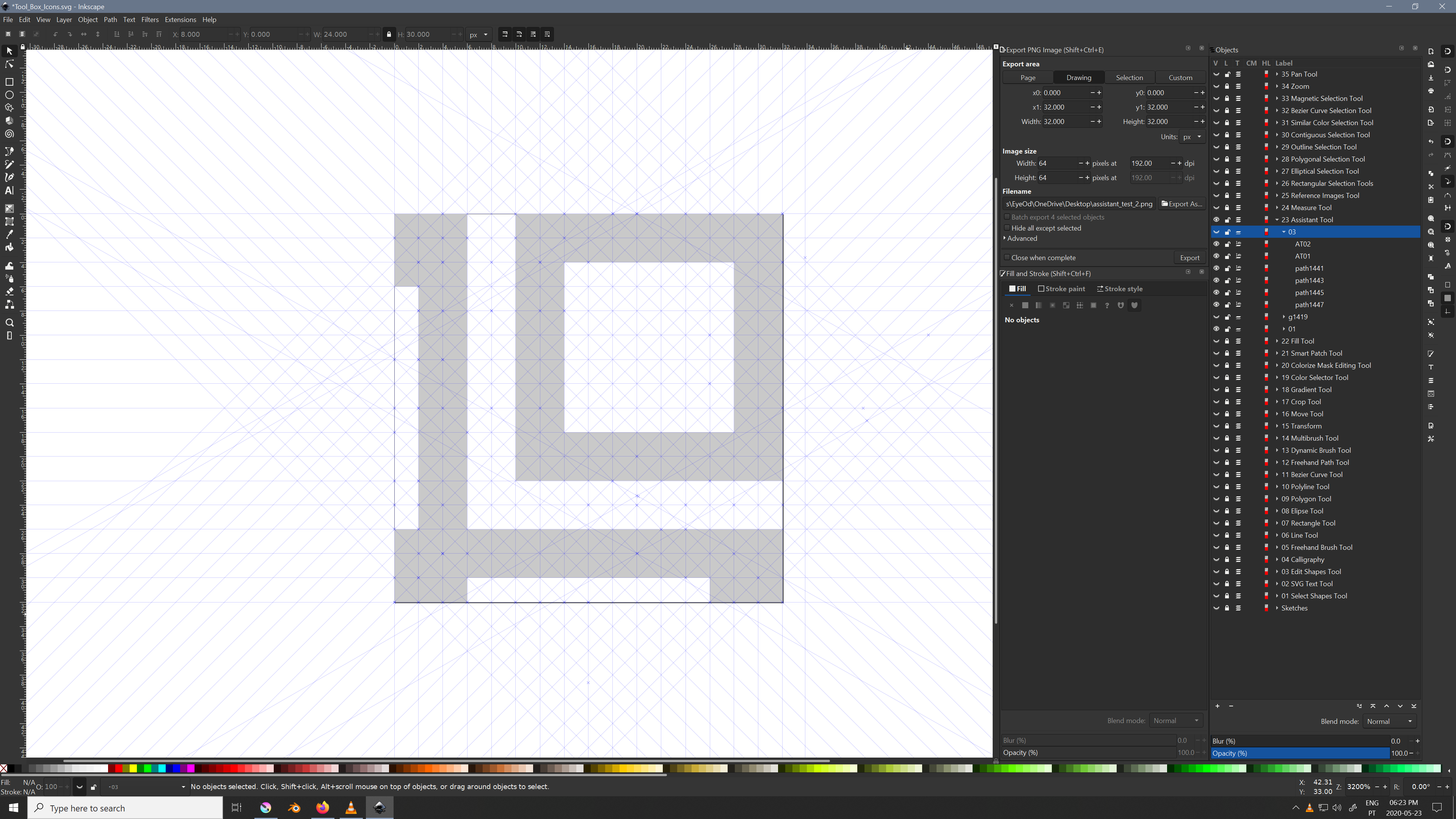Click the Firefox taskbar icon

[x=323, y=808]
